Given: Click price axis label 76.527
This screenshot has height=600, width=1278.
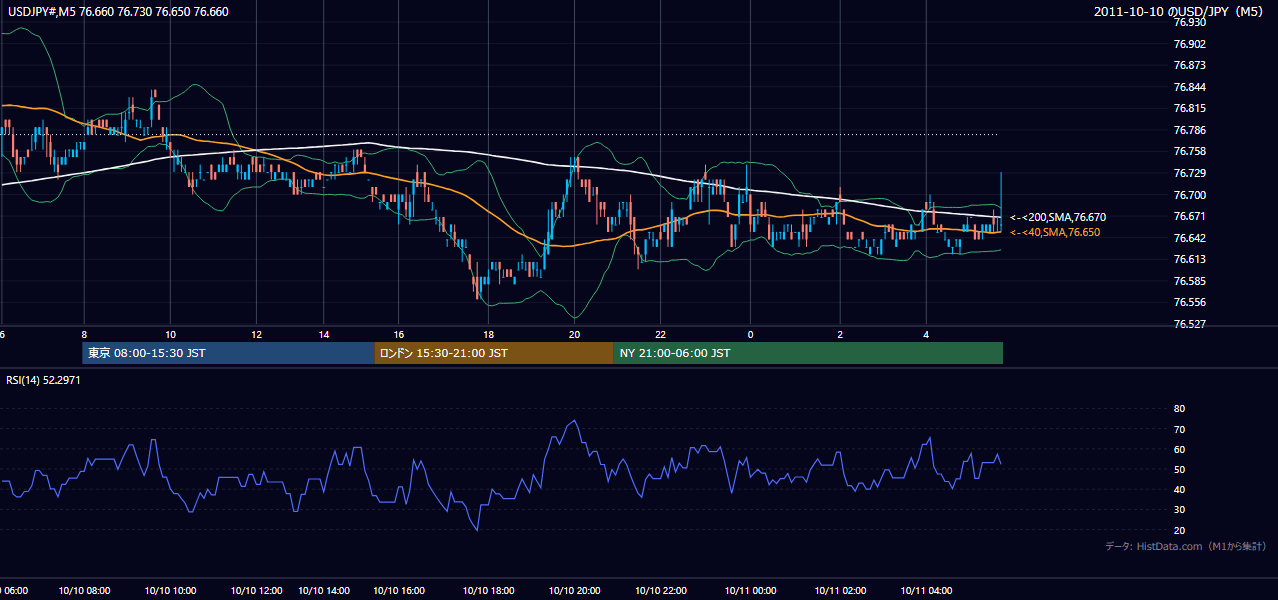Looking at the screenshot, I should [x=1190, y=324].
